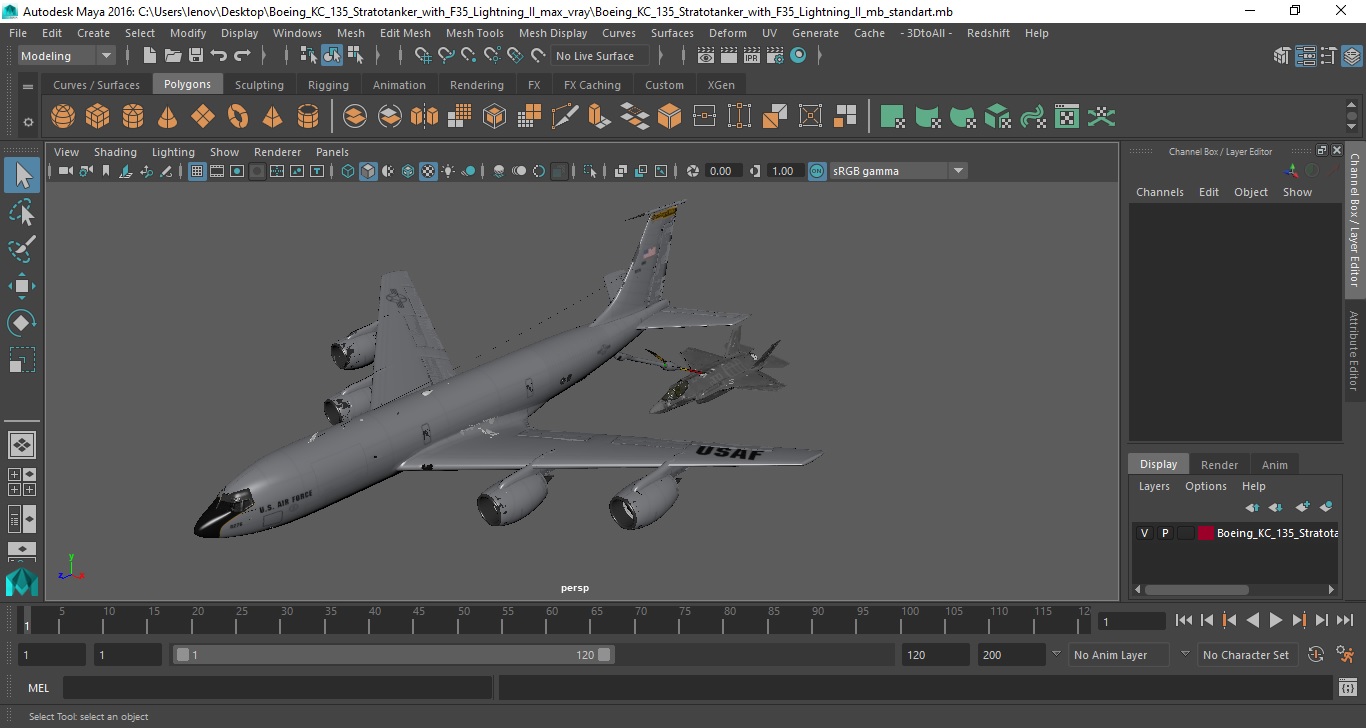Toggle the layer display type box

(x=1186, y=533)
